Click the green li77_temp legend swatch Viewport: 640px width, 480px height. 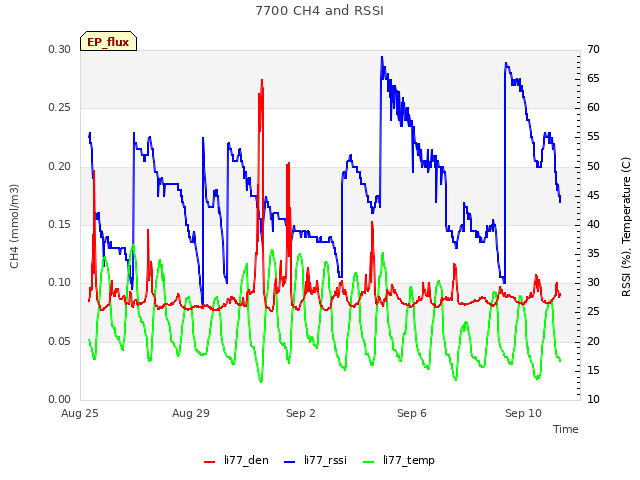coord(368,462)
